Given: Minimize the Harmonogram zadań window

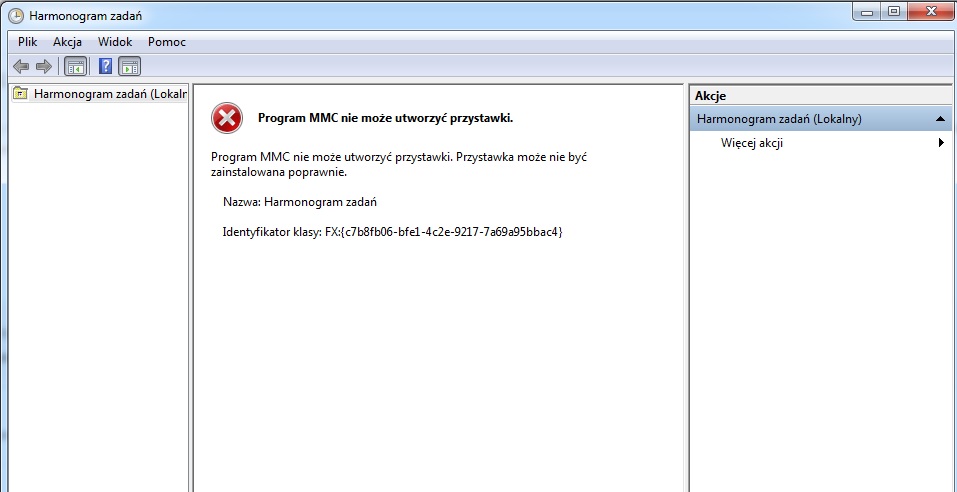Looking at the screenshot, I should (868, 11).
